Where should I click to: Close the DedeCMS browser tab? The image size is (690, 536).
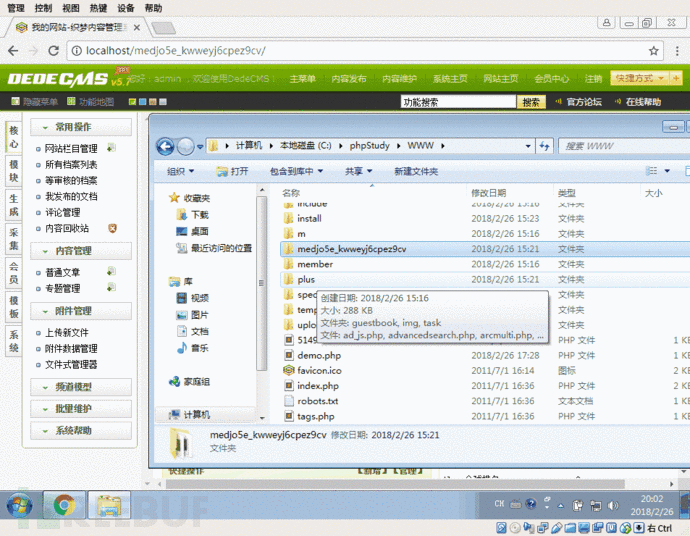pos(137,27)
